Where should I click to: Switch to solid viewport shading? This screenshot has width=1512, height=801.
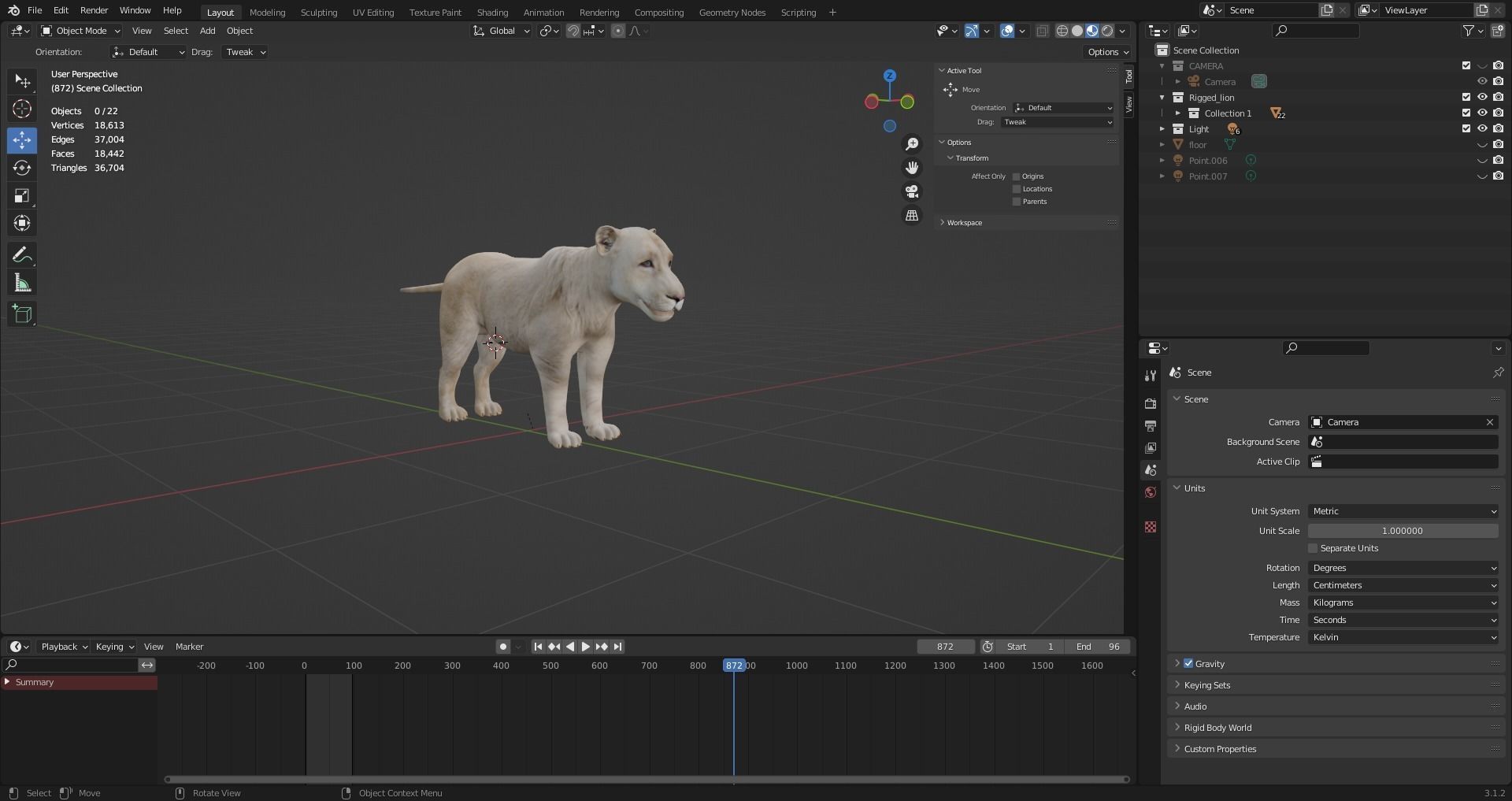(x=1077, y=31)
